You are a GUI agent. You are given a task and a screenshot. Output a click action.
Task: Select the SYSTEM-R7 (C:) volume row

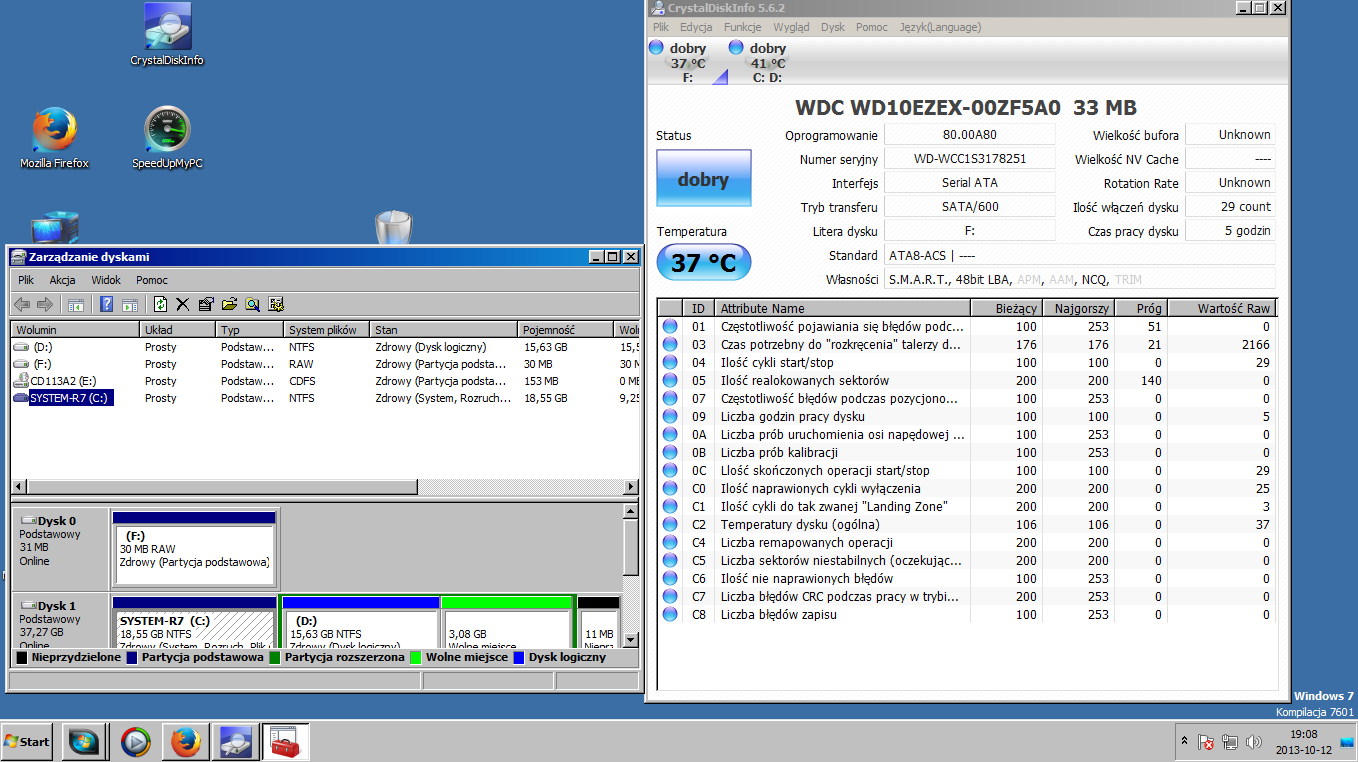(325, 398)
